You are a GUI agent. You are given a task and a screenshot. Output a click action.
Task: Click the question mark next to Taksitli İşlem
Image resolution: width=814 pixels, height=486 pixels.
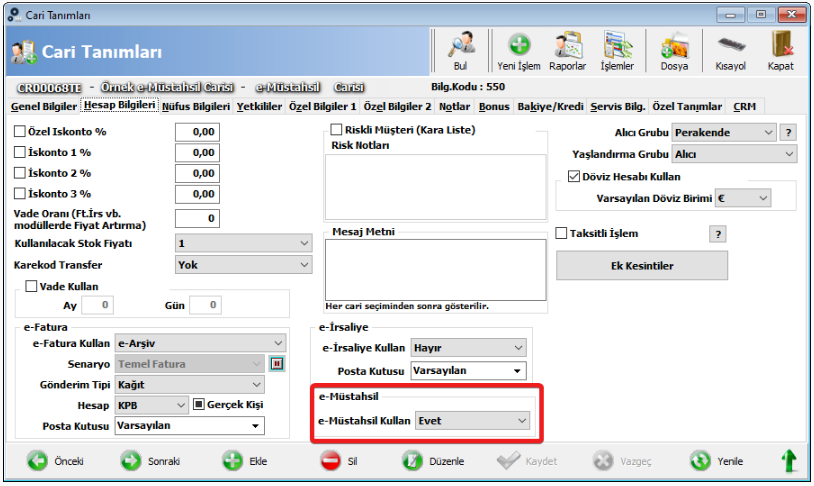pos(717,234)
